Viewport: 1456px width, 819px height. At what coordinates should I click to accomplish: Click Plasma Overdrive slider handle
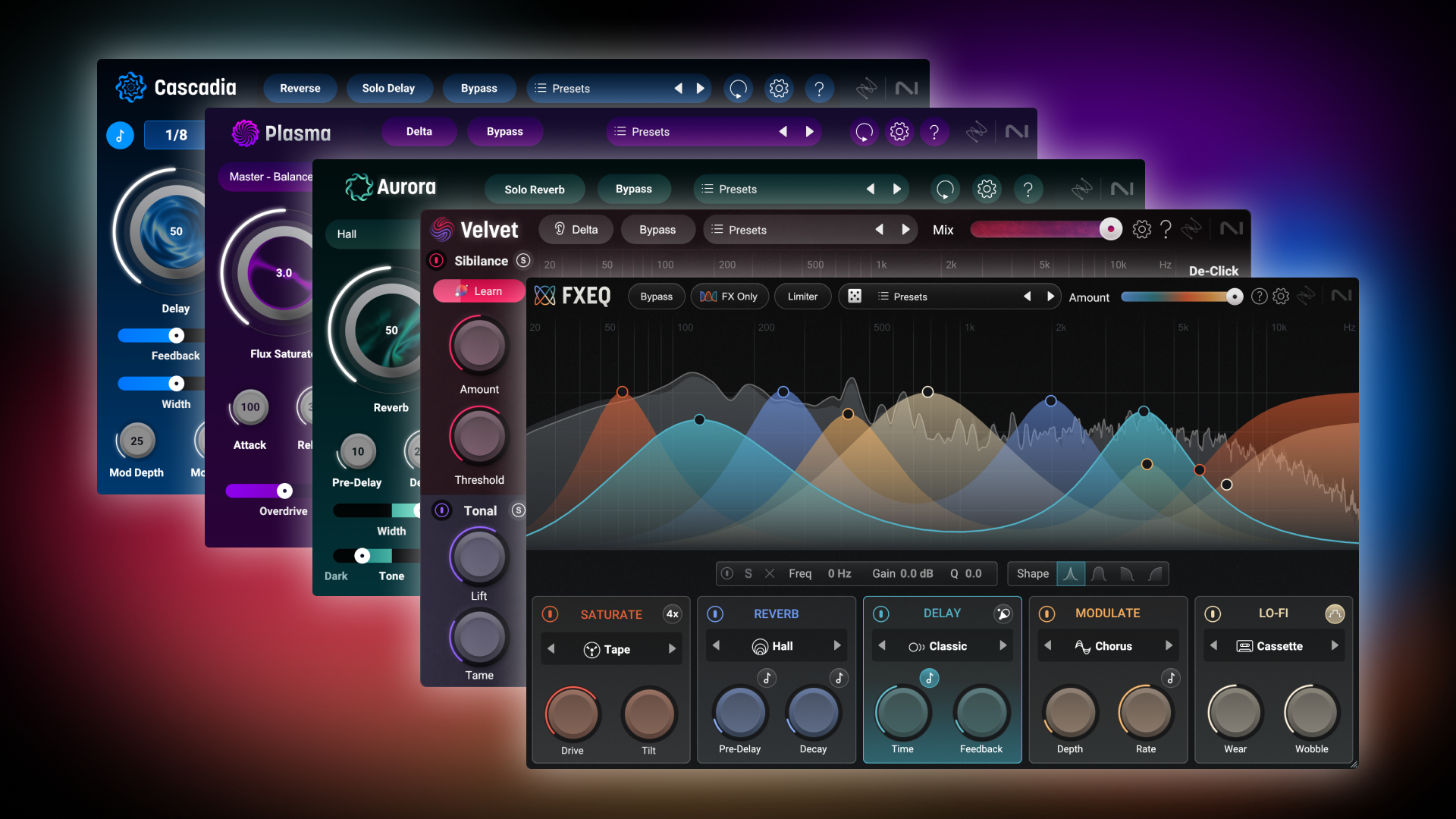coord(284,491)
